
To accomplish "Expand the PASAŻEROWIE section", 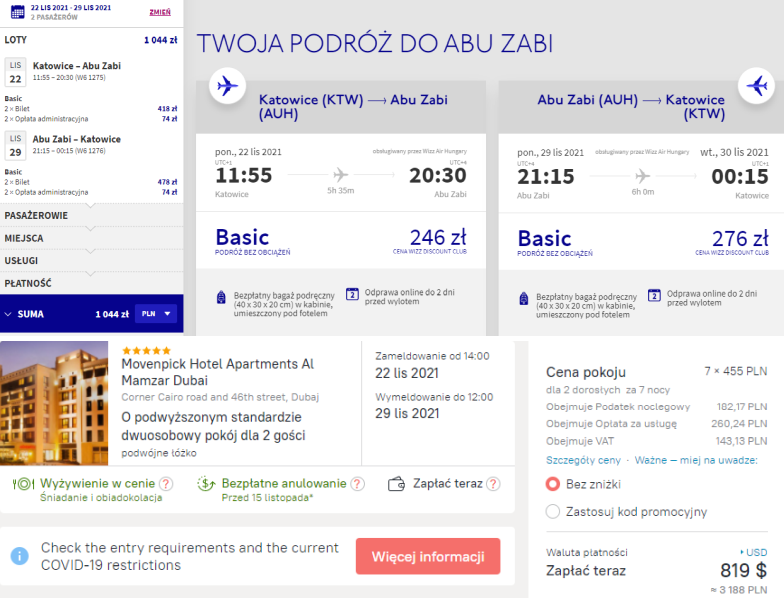I will click(92, 216).
